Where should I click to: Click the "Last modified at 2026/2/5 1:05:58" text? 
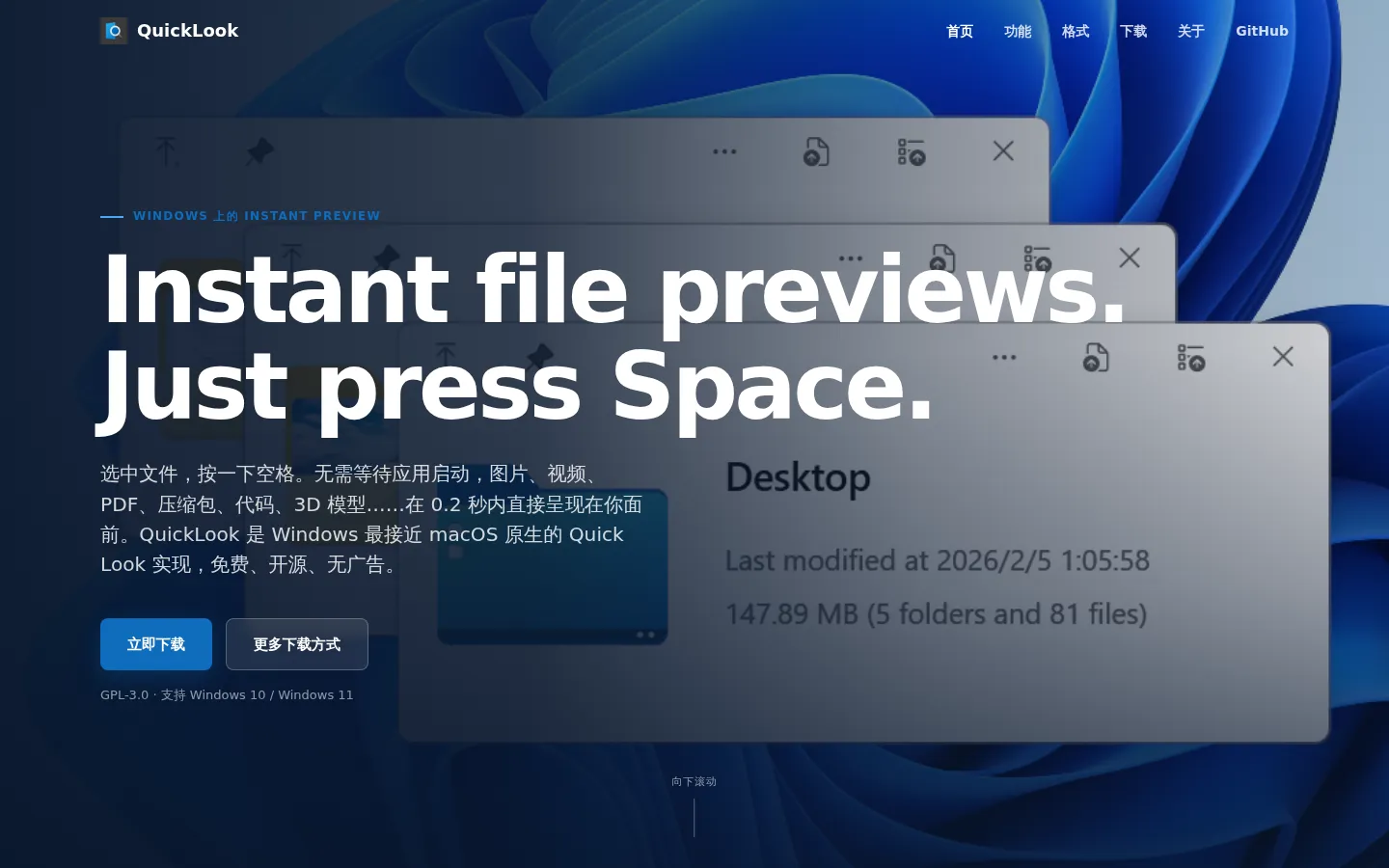[938, 560]
